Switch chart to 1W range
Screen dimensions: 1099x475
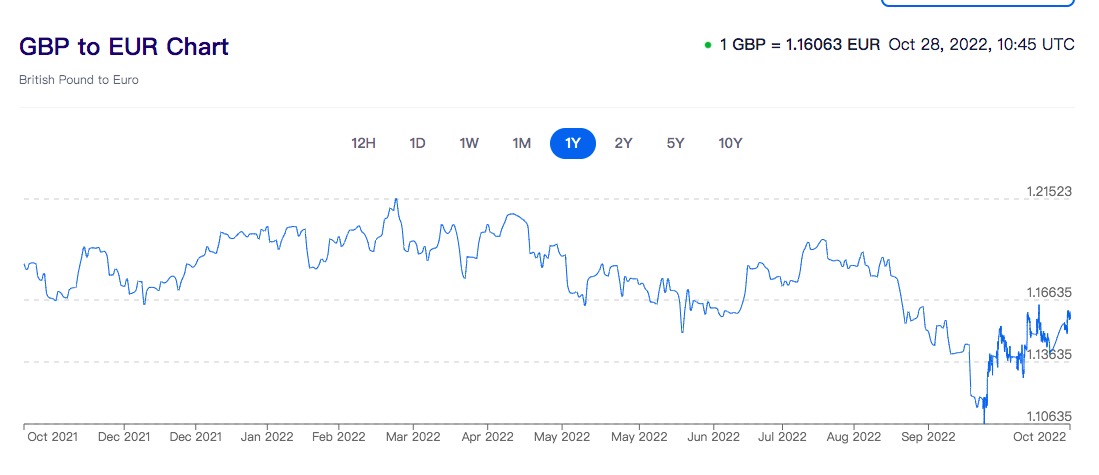469,143
